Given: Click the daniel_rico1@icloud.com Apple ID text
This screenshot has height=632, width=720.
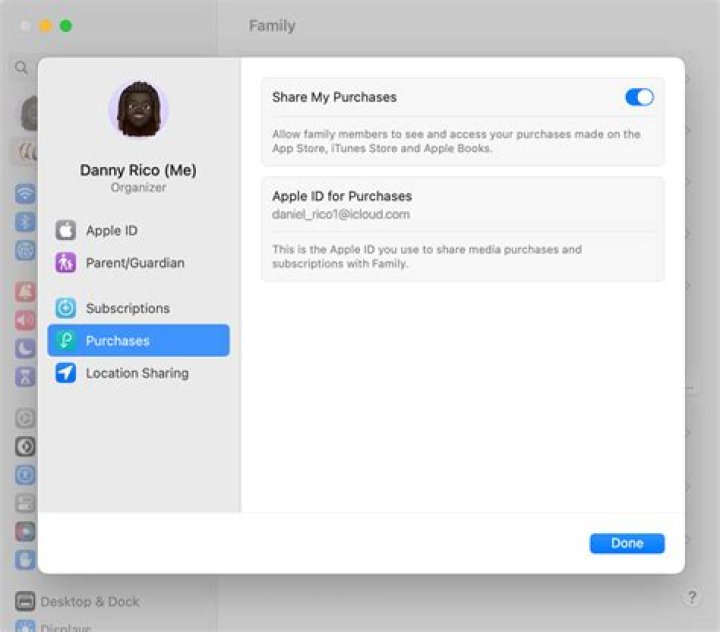Looking at the screenshot, I should click(341, 214).
